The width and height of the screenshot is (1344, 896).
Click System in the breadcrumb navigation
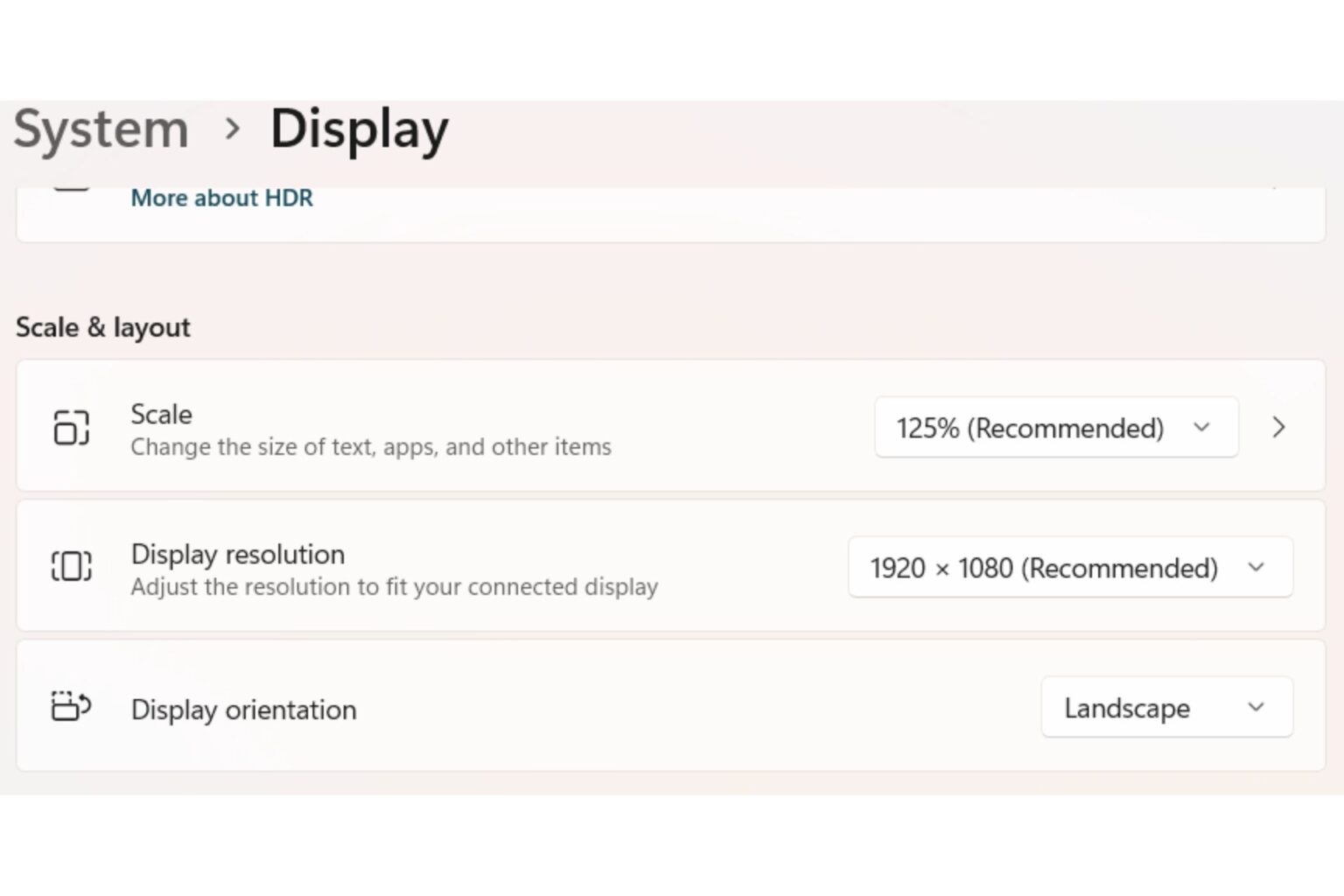pos(101,129)
